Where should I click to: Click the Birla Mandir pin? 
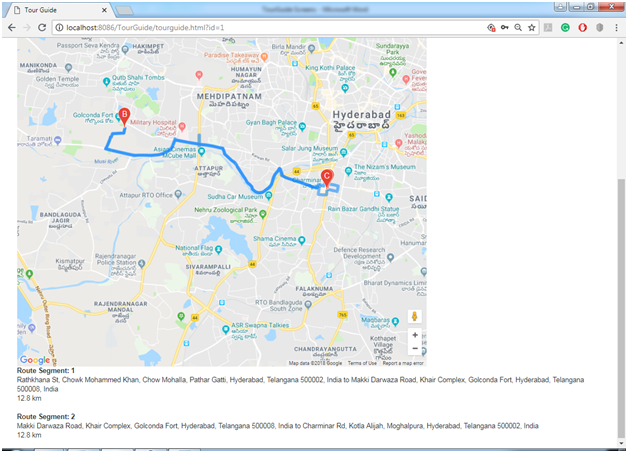[x=312, y=48]
